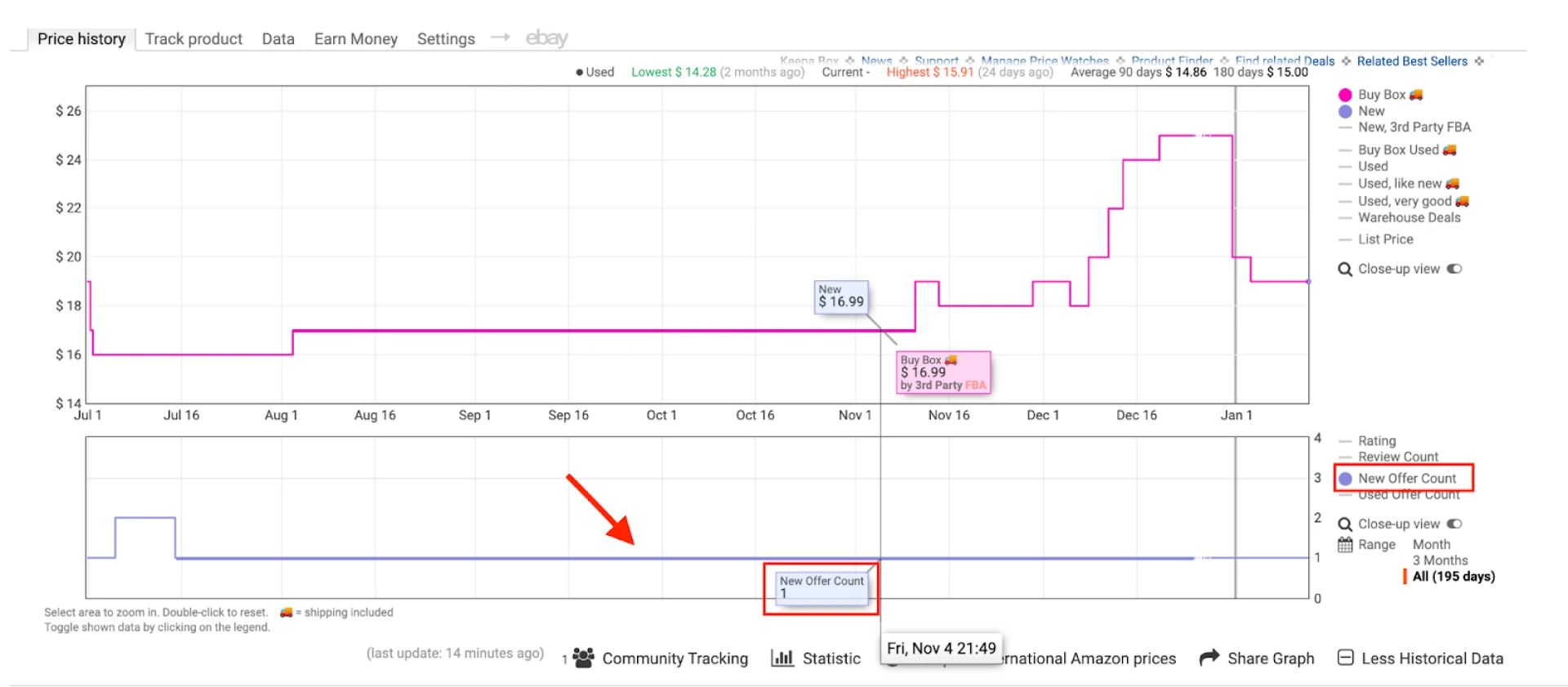1568x687 pixels.
Task: Toggle the Buy Box pink legend dot
Action: 1345,95
